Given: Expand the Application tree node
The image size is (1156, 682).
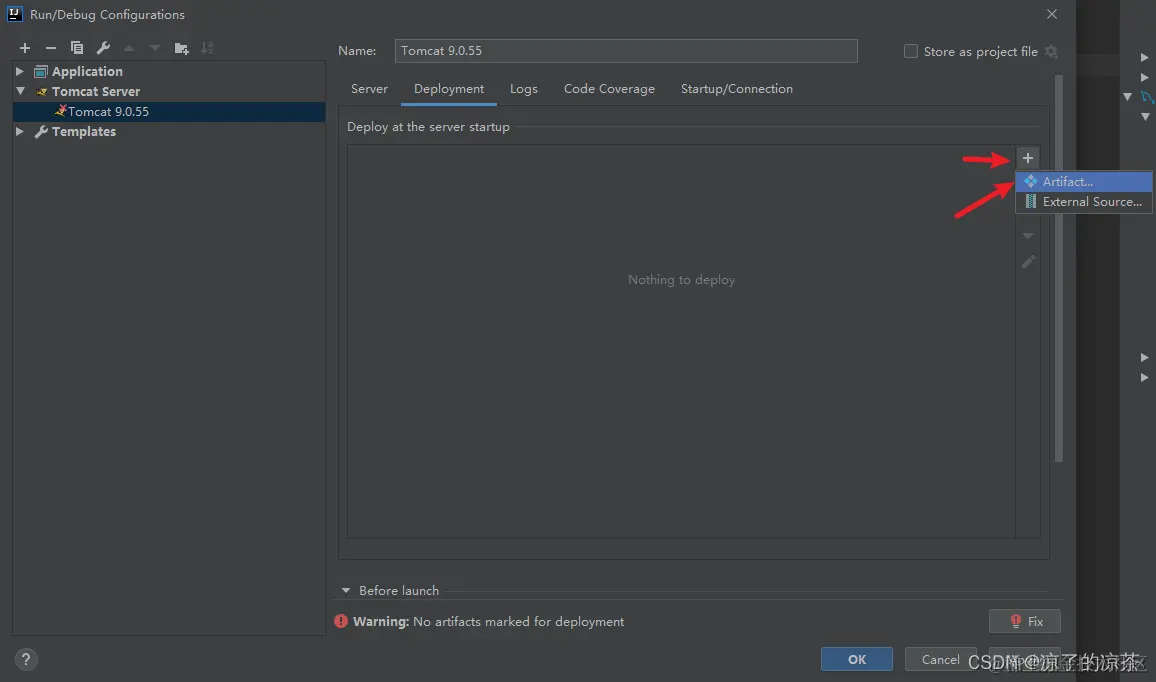Looking at the screenshot, I should click(20, 72).
